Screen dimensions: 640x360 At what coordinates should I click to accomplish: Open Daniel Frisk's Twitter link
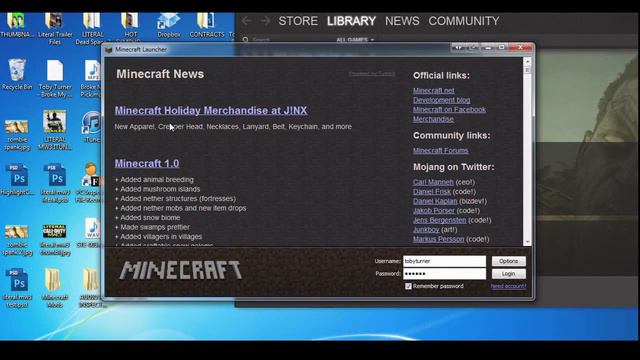click(432, 191)
